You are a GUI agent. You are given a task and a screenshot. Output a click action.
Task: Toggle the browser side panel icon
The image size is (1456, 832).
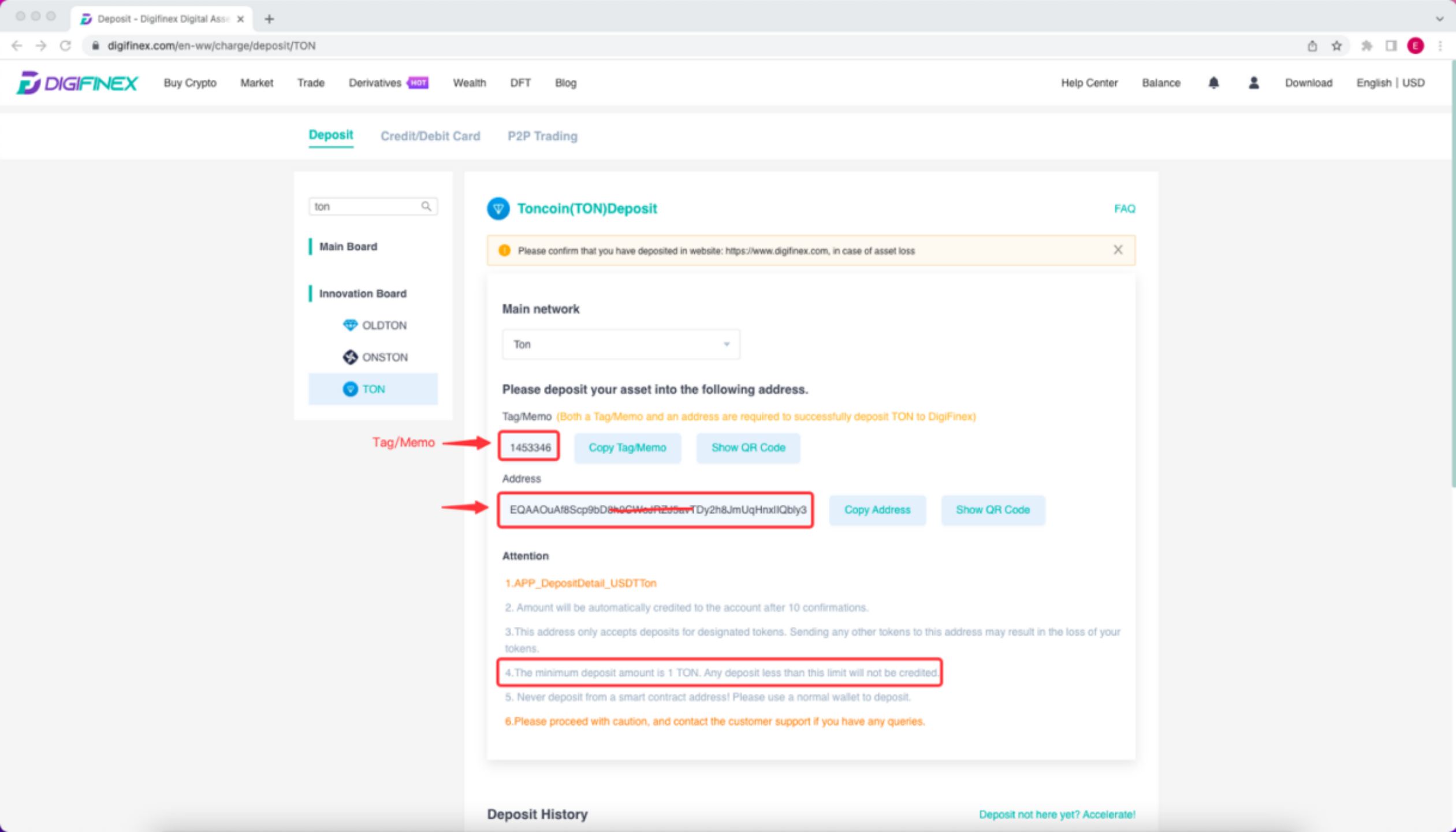1391,46
